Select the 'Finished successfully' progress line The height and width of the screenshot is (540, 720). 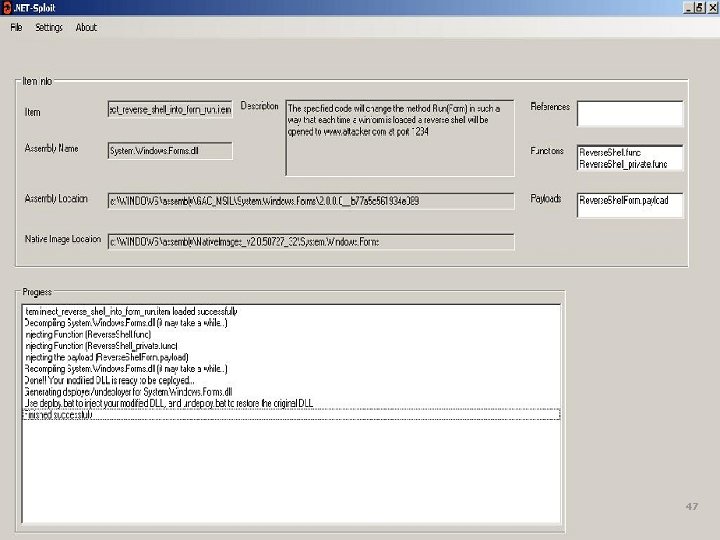click(x=292, y=415)
